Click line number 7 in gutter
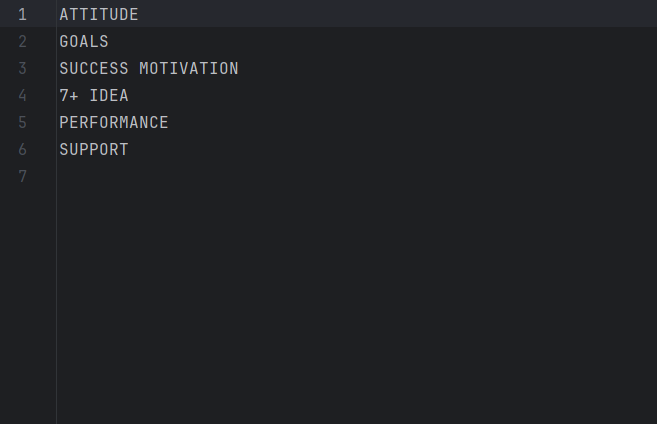This screenshot has width=657, height=424. click(23, 176)
